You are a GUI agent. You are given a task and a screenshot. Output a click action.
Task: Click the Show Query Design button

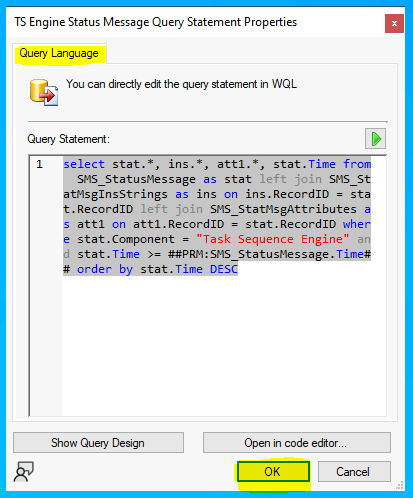pos(98,443)
